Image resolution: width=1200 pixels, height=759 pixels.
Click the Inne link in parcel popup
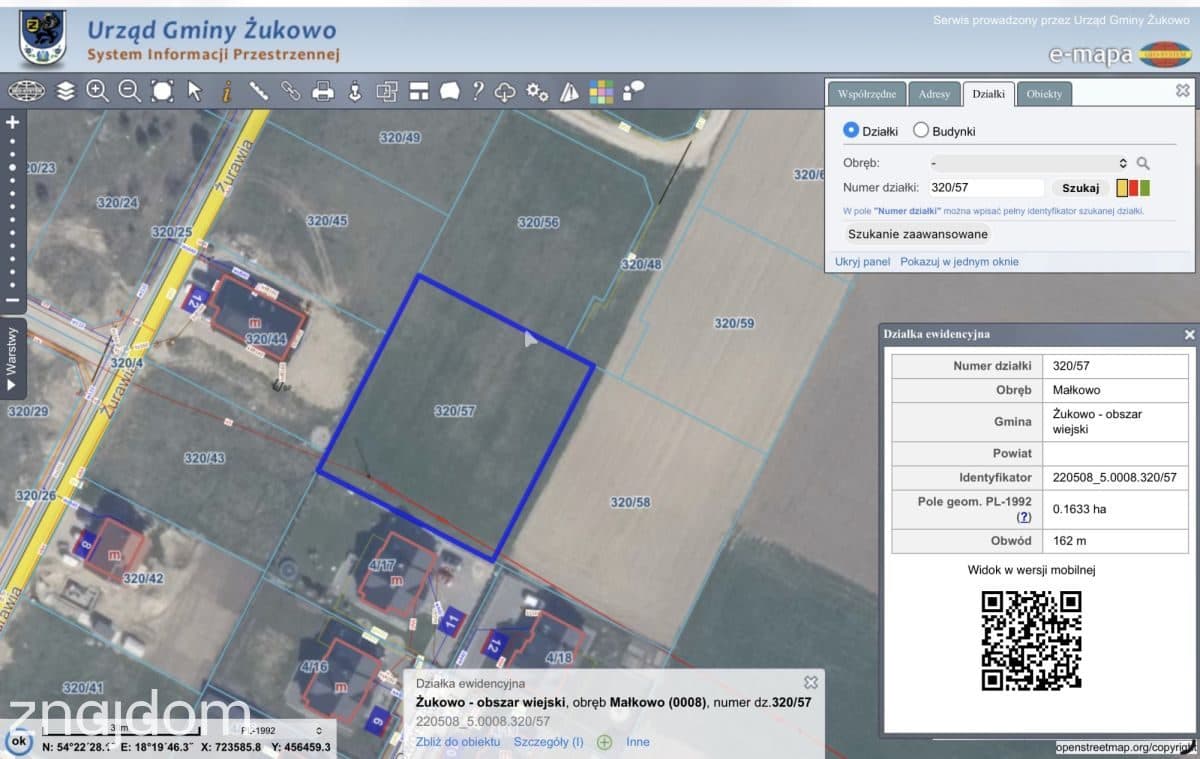point(638,741)
